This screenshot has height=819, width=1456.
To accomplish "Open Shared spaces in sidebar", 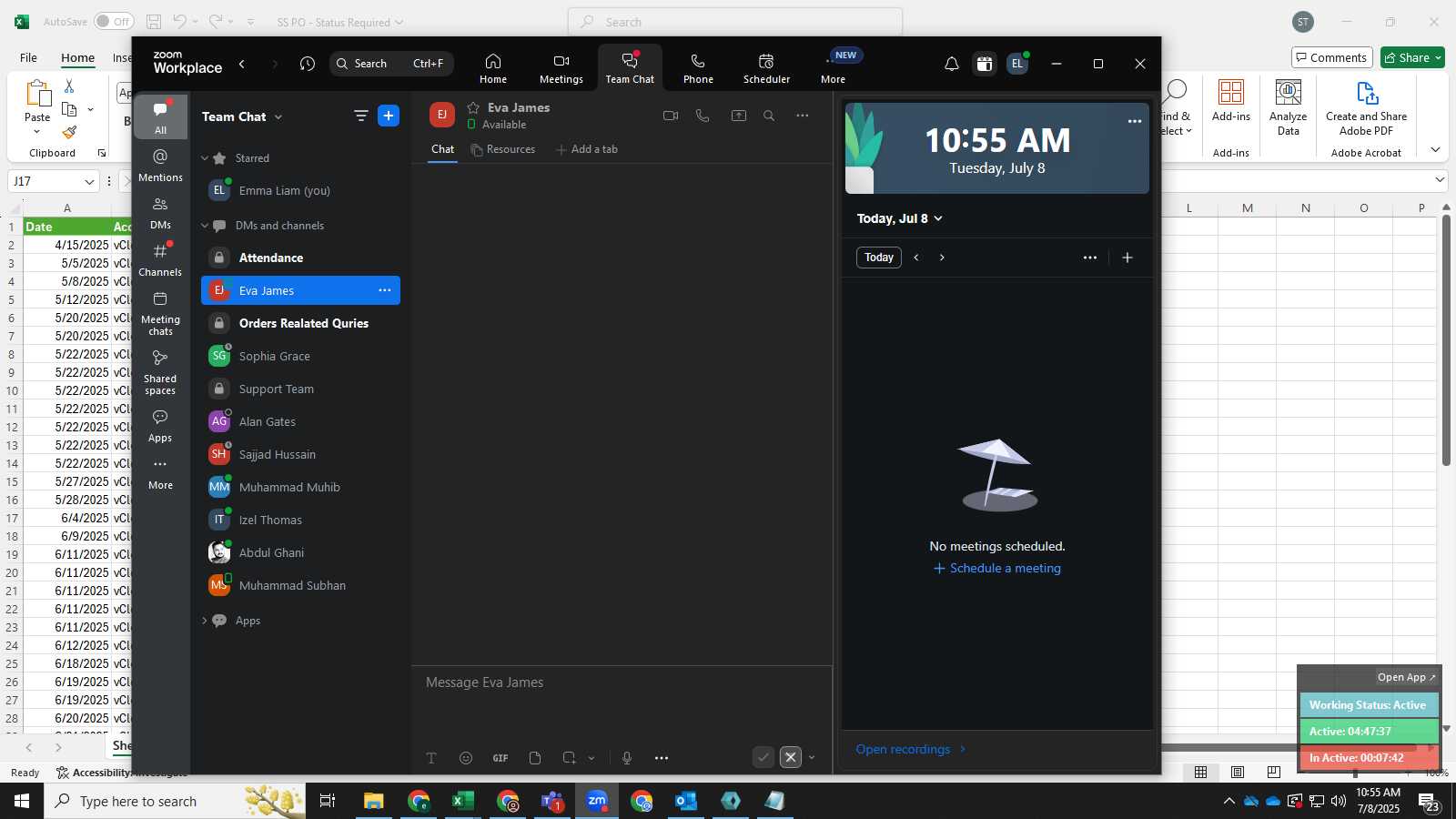I will [160, 372].
